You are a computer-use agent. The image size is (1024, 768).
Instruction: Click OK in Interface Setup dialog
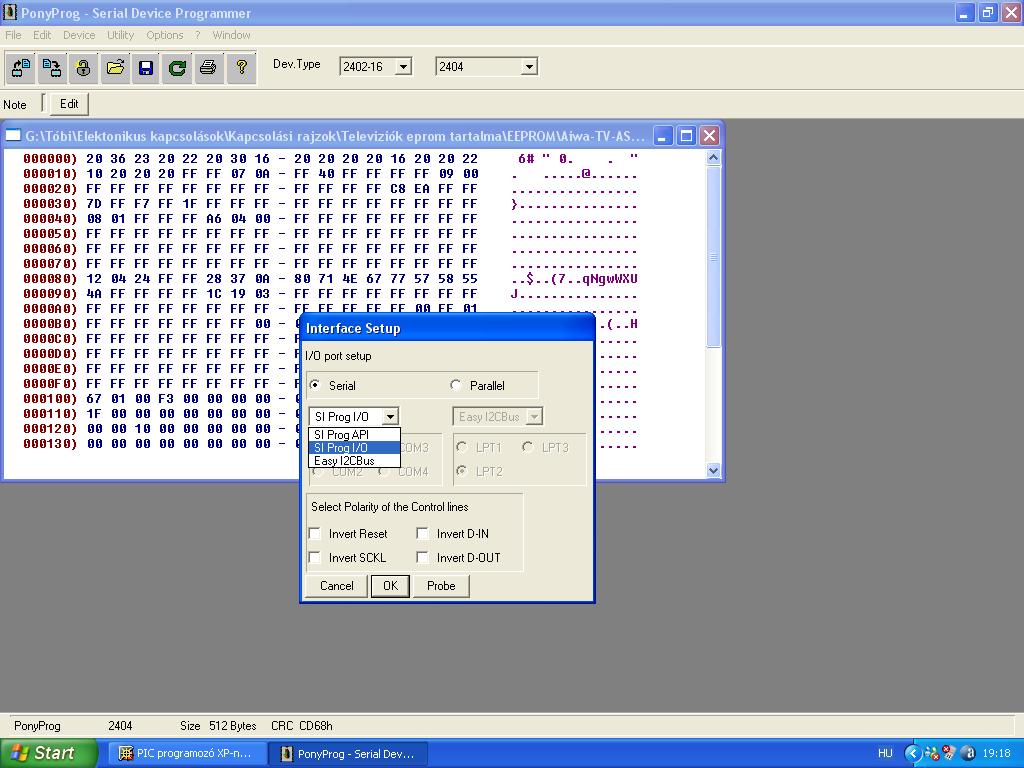(x=390, y=586)
